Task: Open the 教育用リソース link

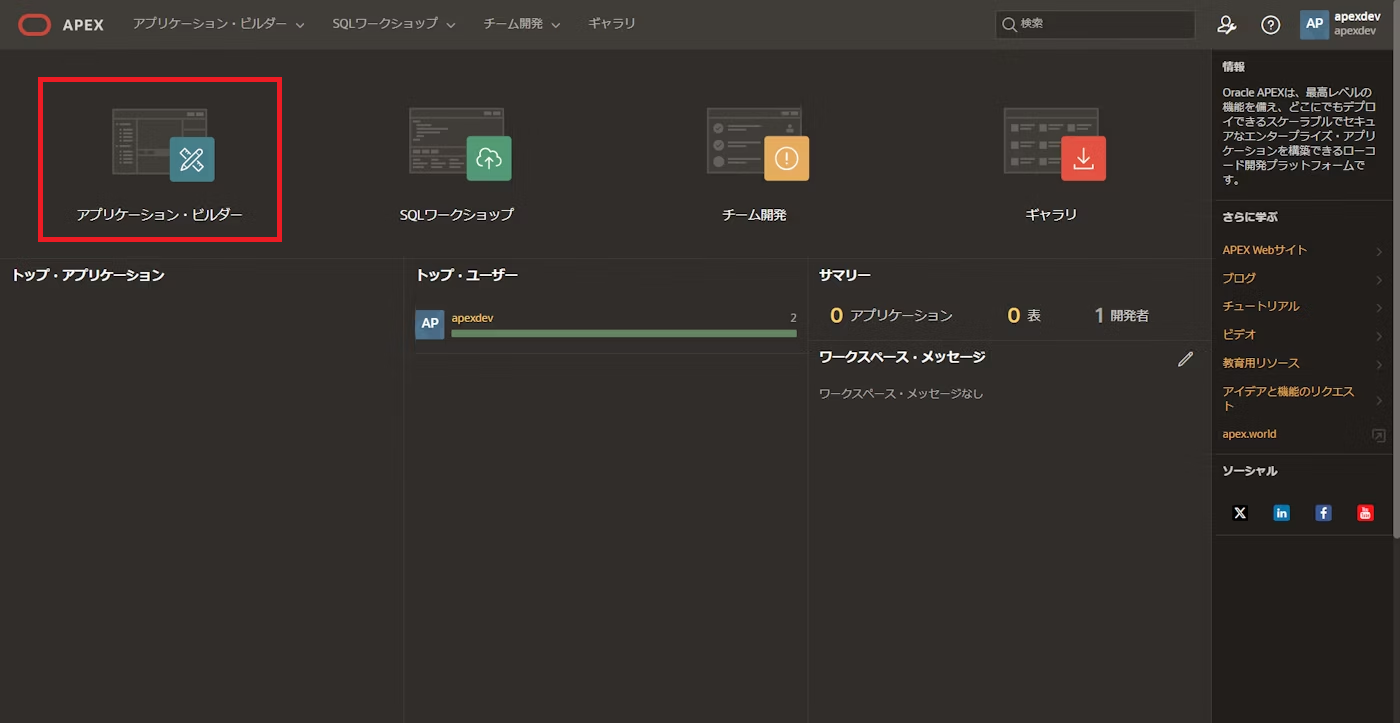Action: [1261, 363]
